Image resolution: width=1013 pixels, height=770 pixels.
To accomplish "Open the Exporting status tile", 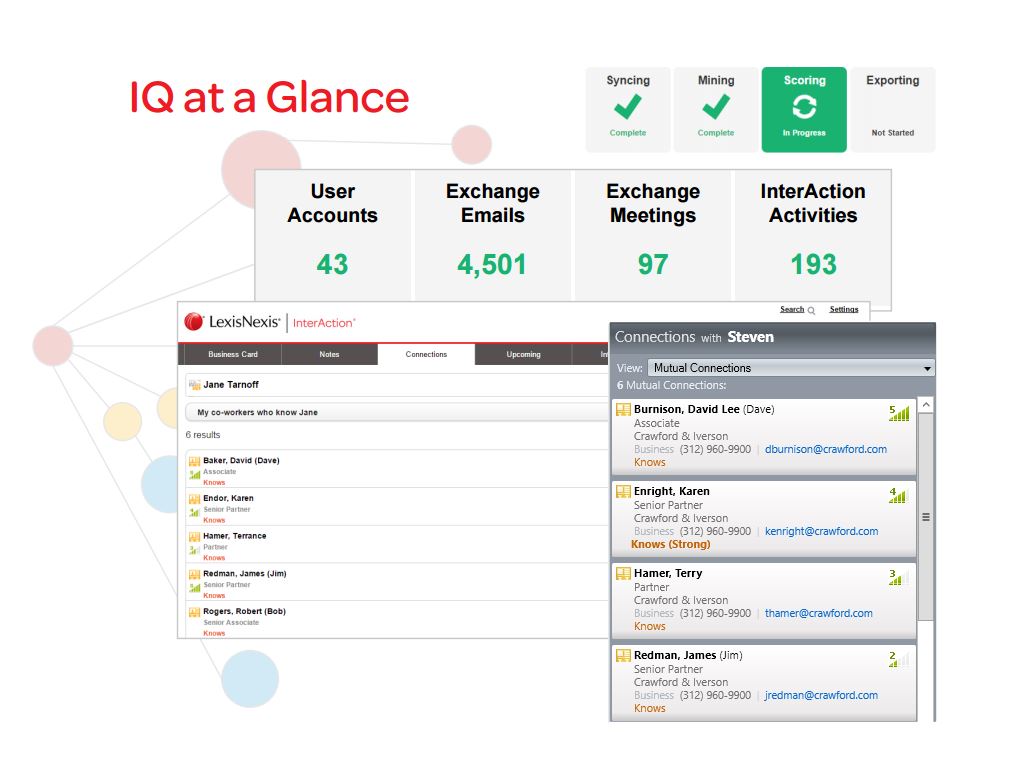I will tap(892, 109).
